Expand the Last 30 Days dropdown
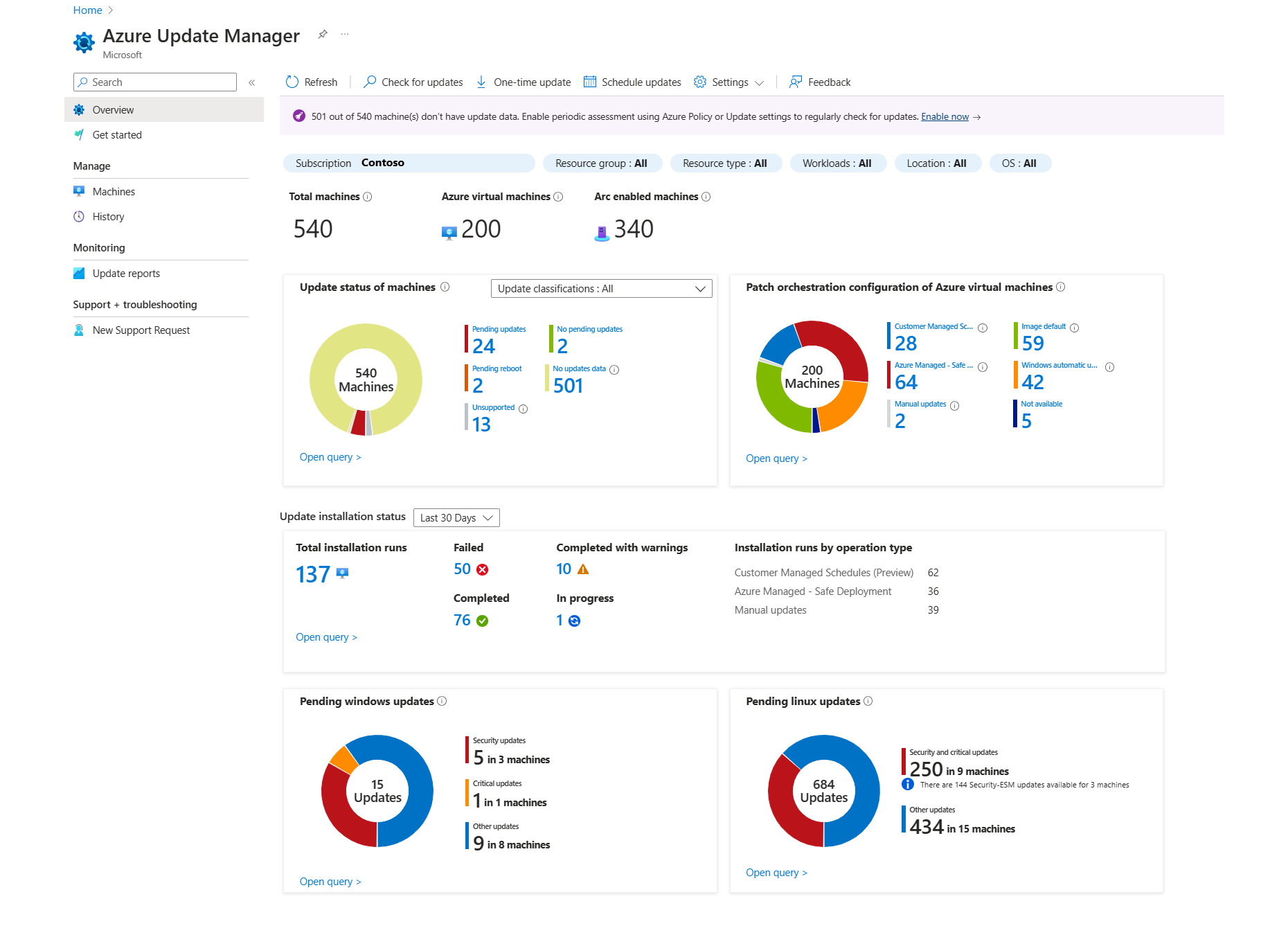 click(456, 517)
